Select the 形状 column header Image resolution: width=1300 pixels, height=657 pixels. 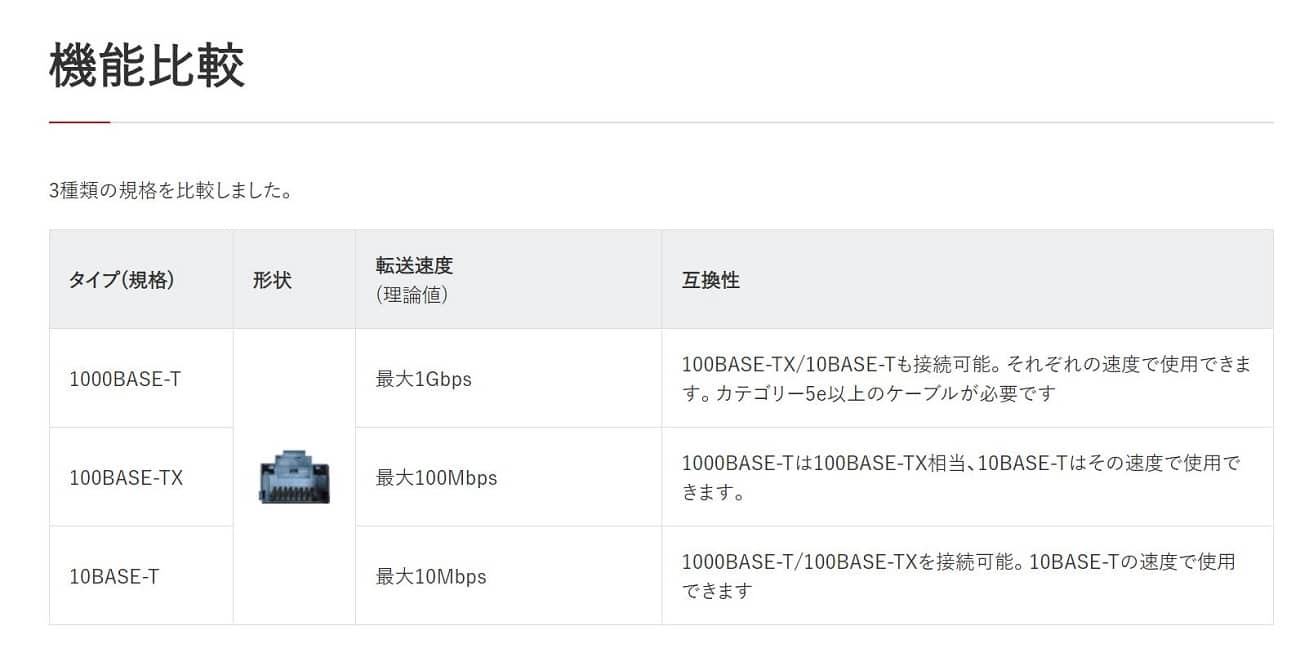pyautogui.click(x=272, y=280)
